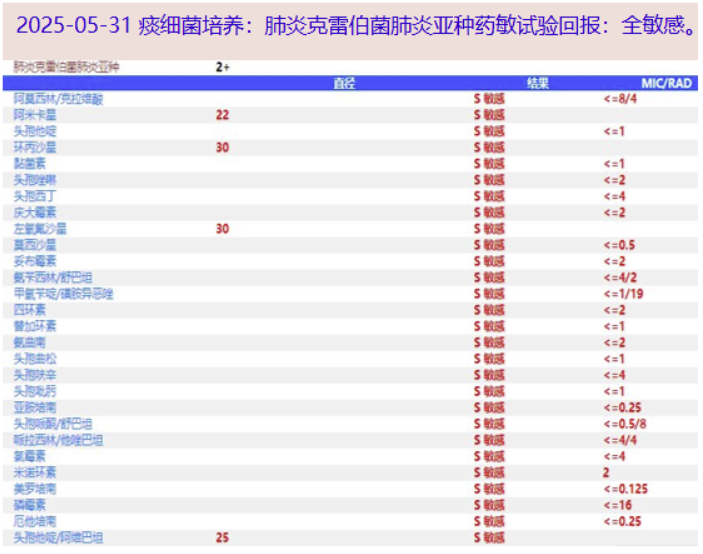Click the 肺炎克雷伯菌肺炎亚种 organism name
The width and height of the screenshot is (703, 554).
coord(66,67)
